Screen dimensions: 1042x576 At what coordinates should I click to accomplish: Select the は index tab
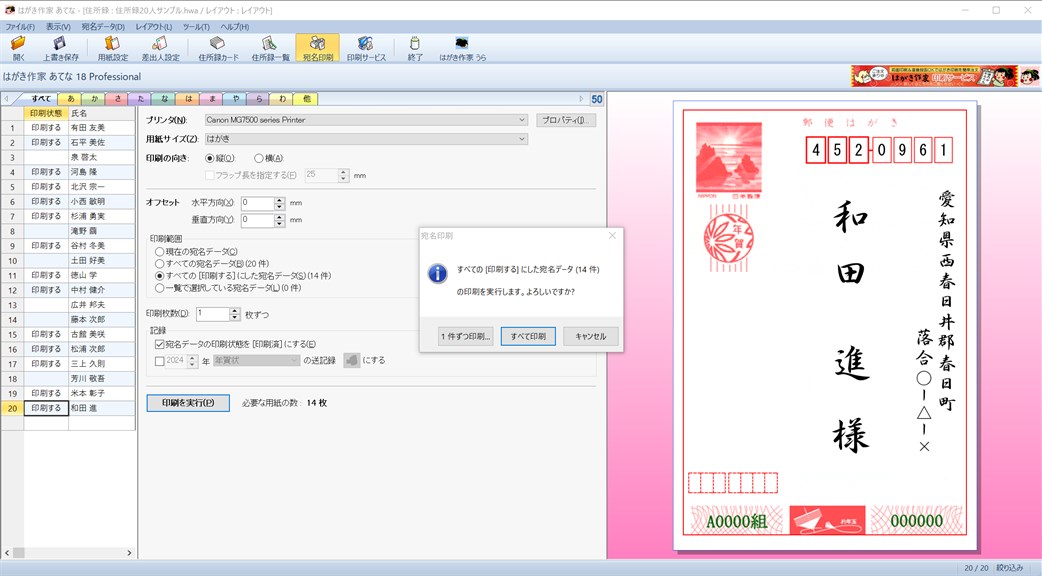(188, 99)
